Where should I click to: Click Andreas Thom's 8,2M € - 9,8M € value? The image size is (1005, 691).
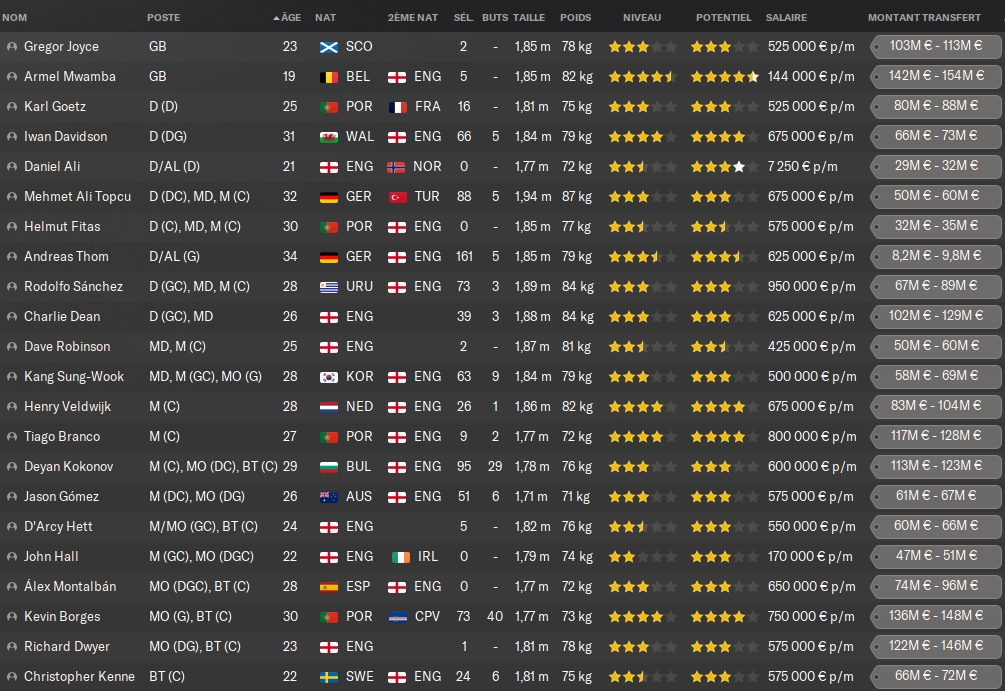[935, 257]
